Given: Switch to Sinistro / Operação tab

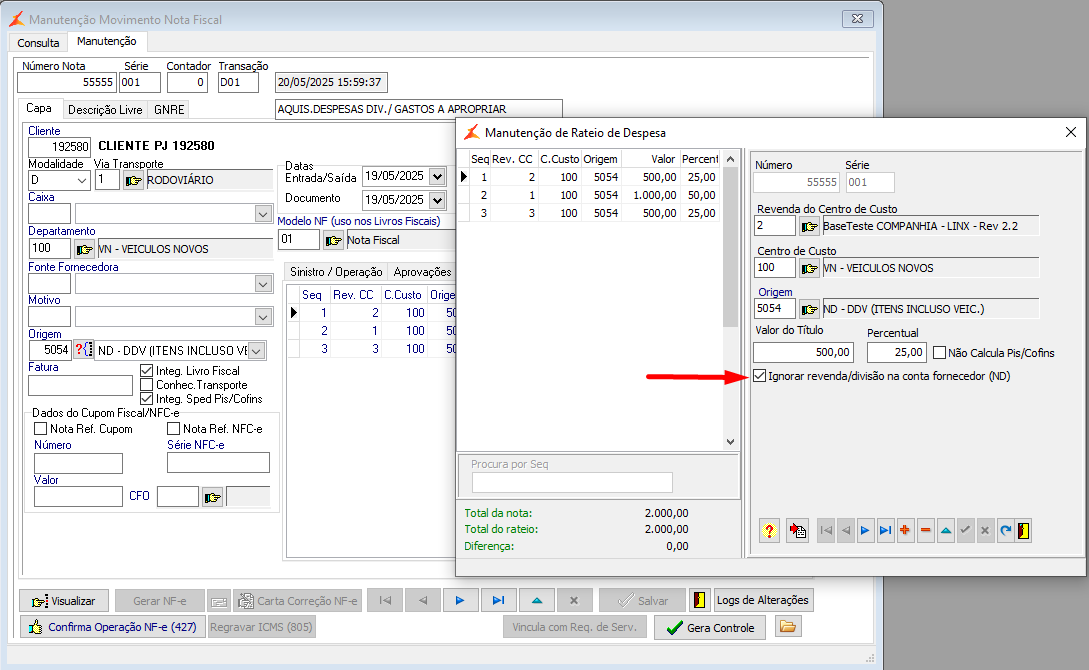Looking at the screenshot, I should (336, 271).
